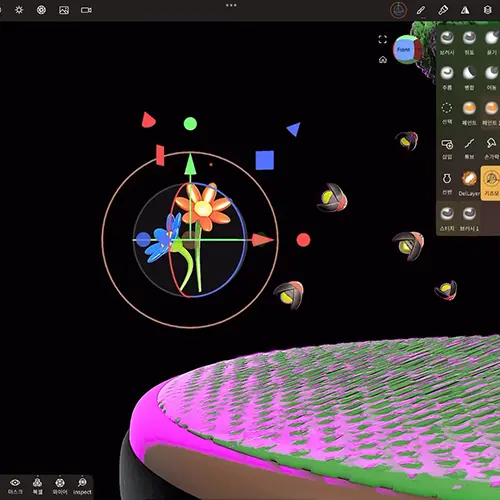
Task: Toggle the 마스크 eye visibility
Action: click(x=15, y=486)
